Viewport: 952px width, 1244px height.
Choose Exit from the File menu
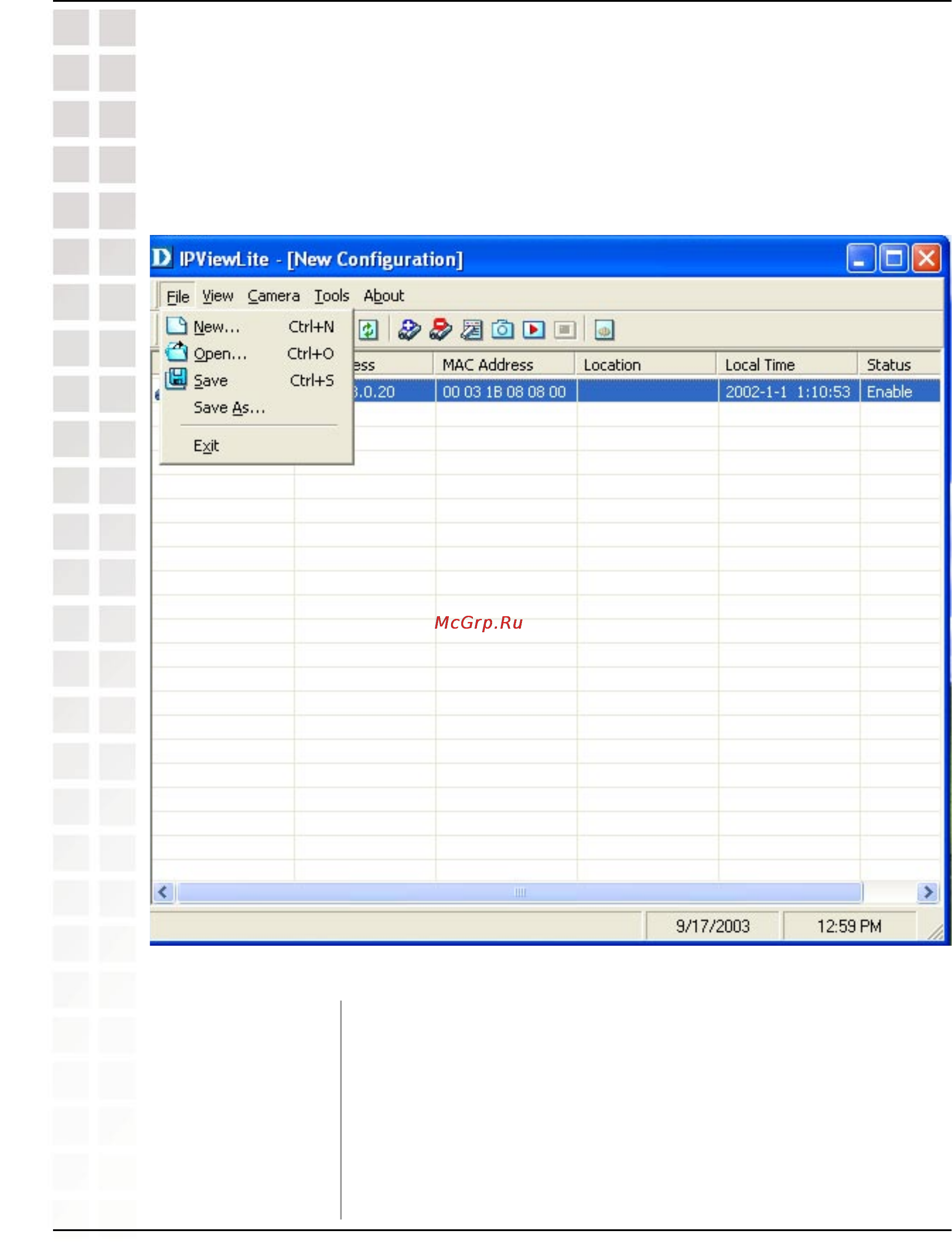click(x=257, y=446)
